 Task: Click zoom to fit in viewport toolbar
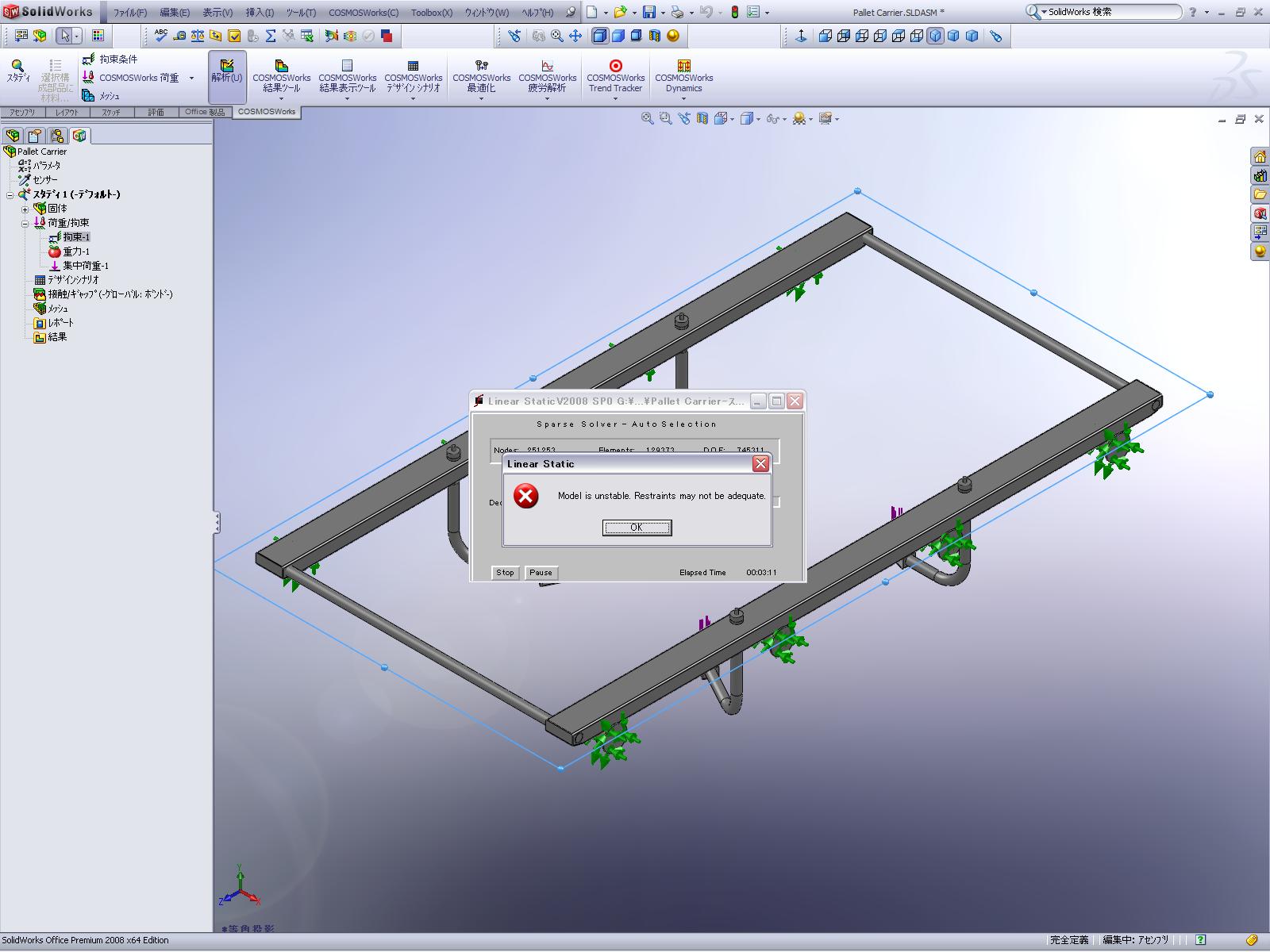648,118
